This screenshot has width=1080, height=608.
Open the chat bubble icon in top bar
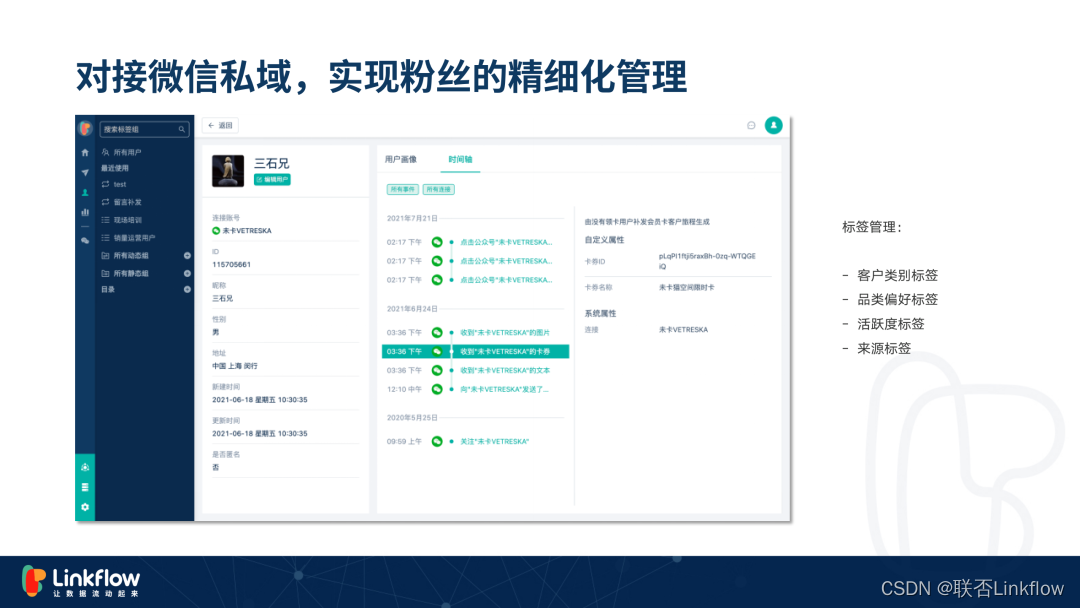click(751, 125)
